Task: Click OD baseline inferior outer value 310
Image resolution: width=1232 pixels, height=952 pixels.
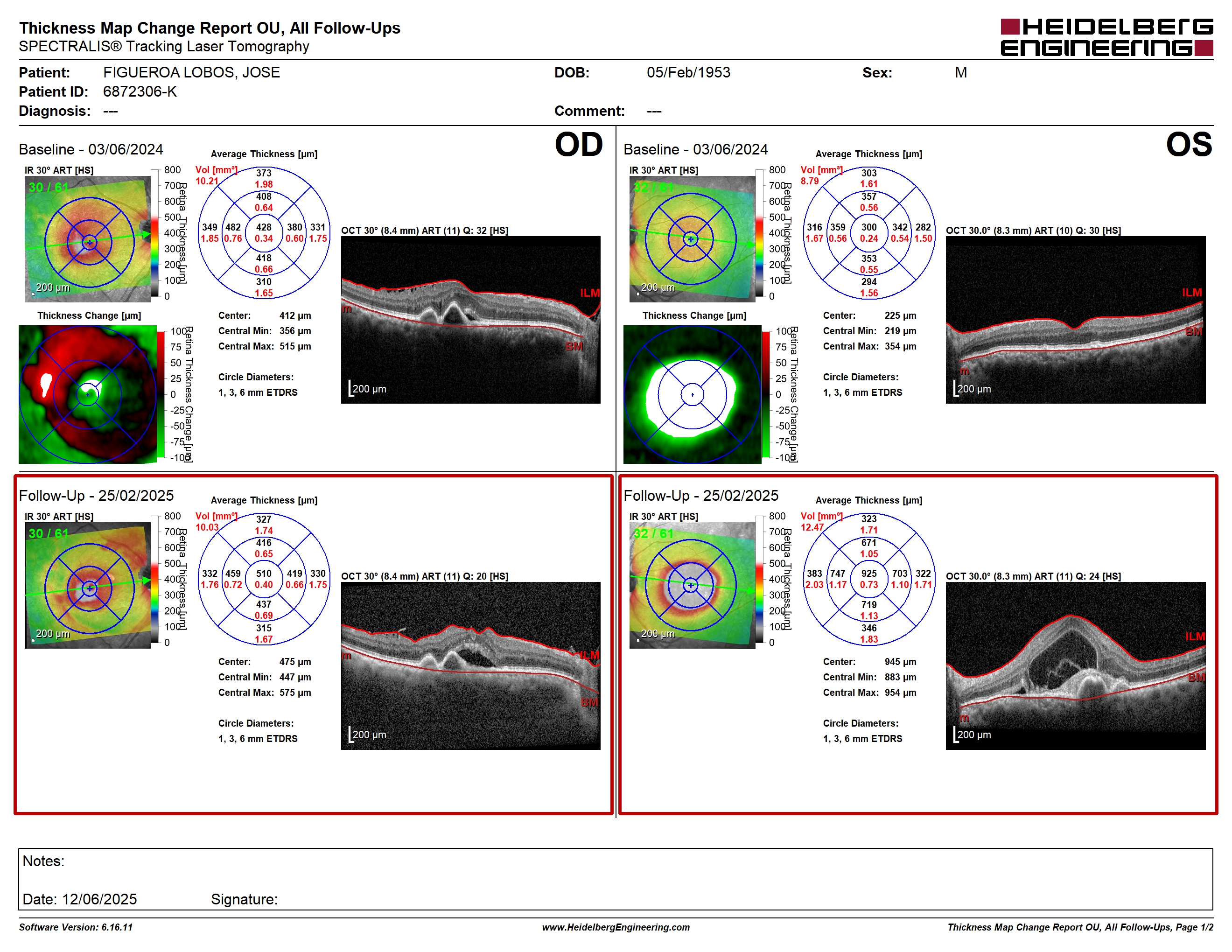Action: 264,282
